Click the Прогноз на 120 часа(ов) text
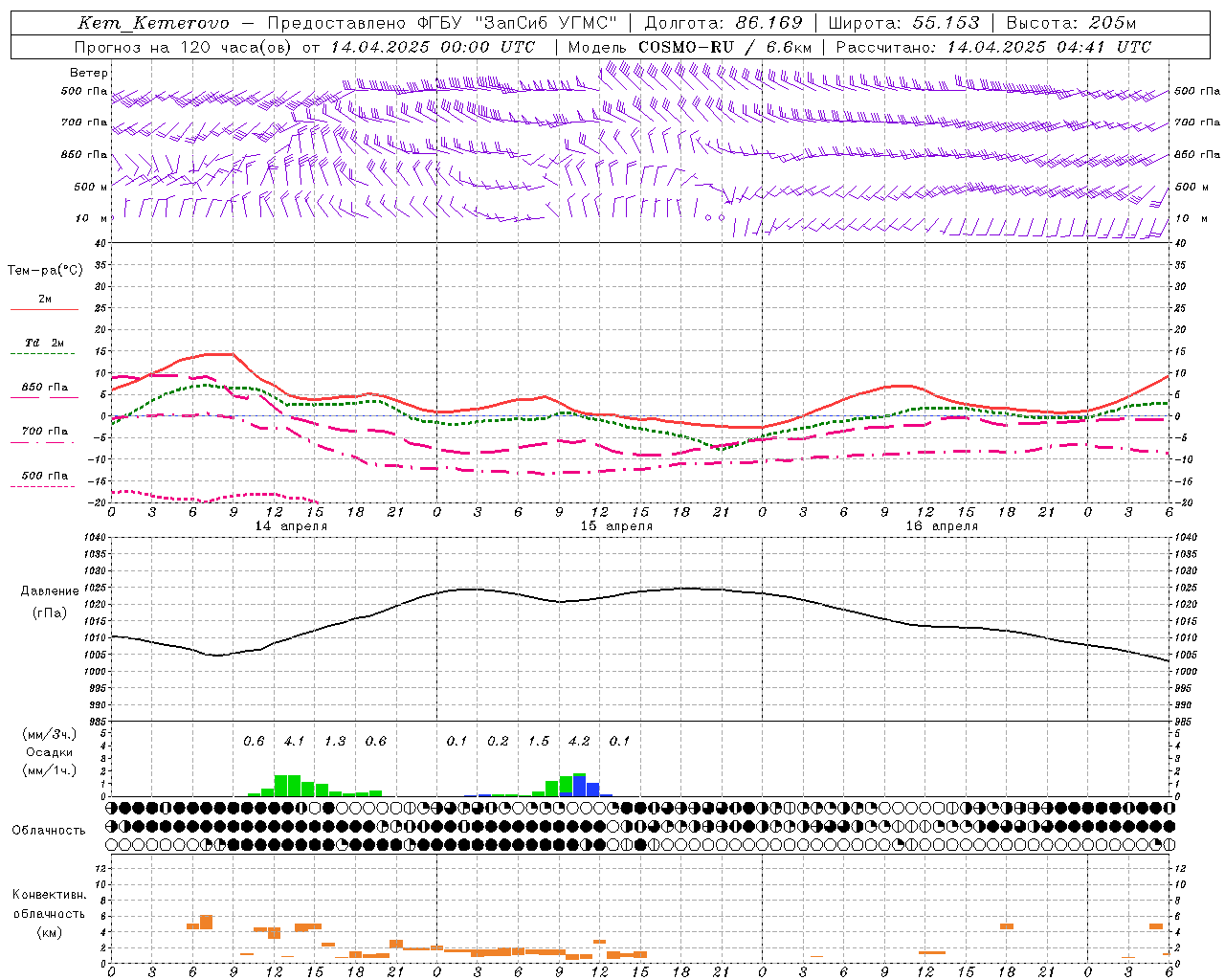Image resolution: width=1225 pixels, height=980 pixels. point(184,47)
